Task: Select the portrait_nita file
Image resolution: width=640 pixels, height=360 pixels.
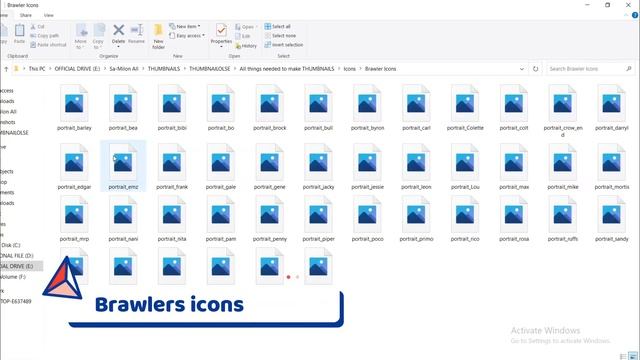Action: pyautogui.click(x=172, y=219)
